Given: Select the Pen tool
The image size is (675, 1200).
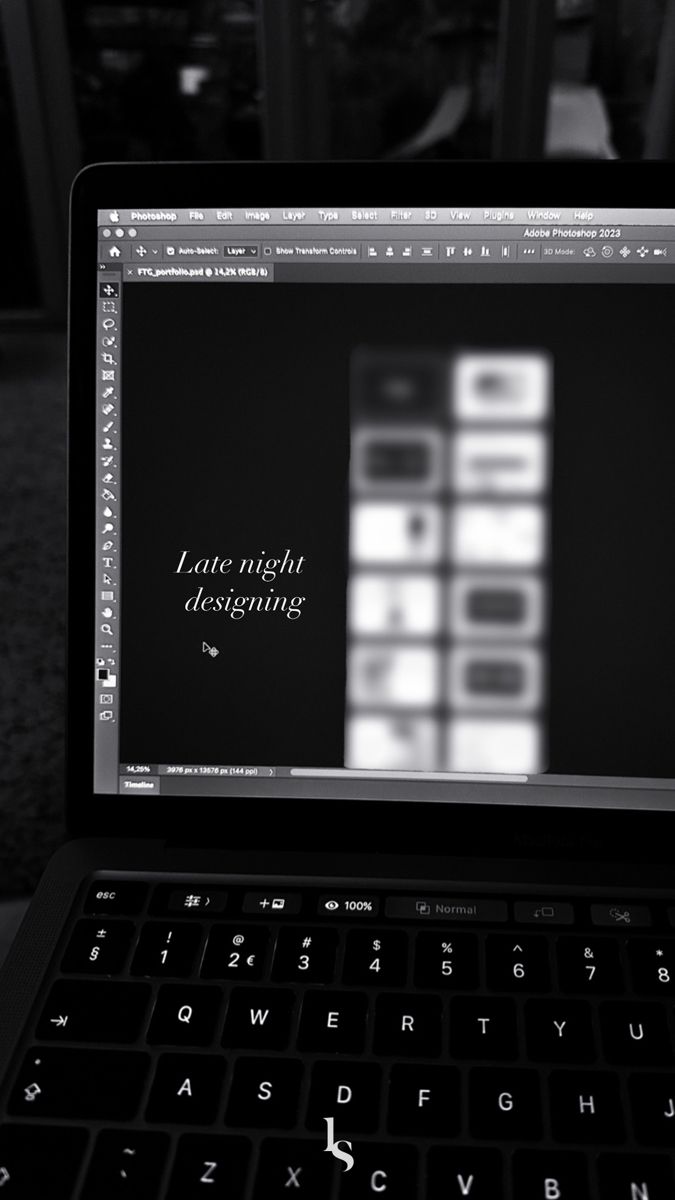Looking at the screenshot, I should (x=109, y=546).
